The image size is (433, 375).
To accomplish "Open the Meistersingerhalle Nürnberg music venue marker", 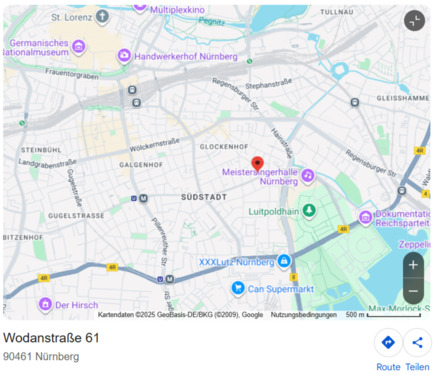I will 308,176.
